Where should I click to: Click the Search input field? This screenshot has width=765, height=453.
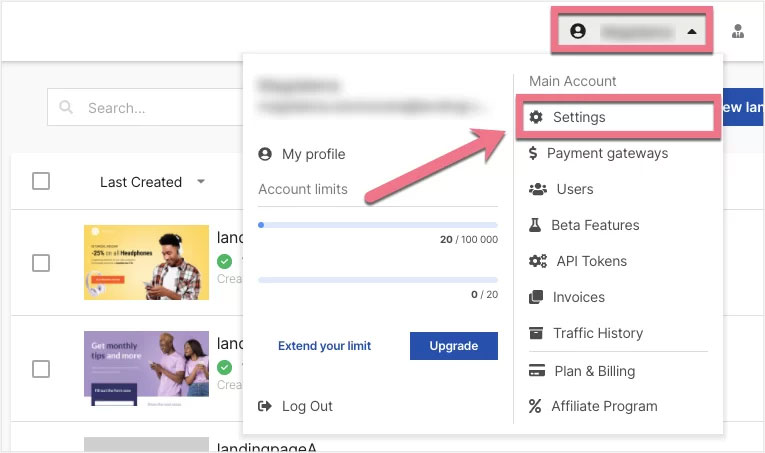[150, 108]
